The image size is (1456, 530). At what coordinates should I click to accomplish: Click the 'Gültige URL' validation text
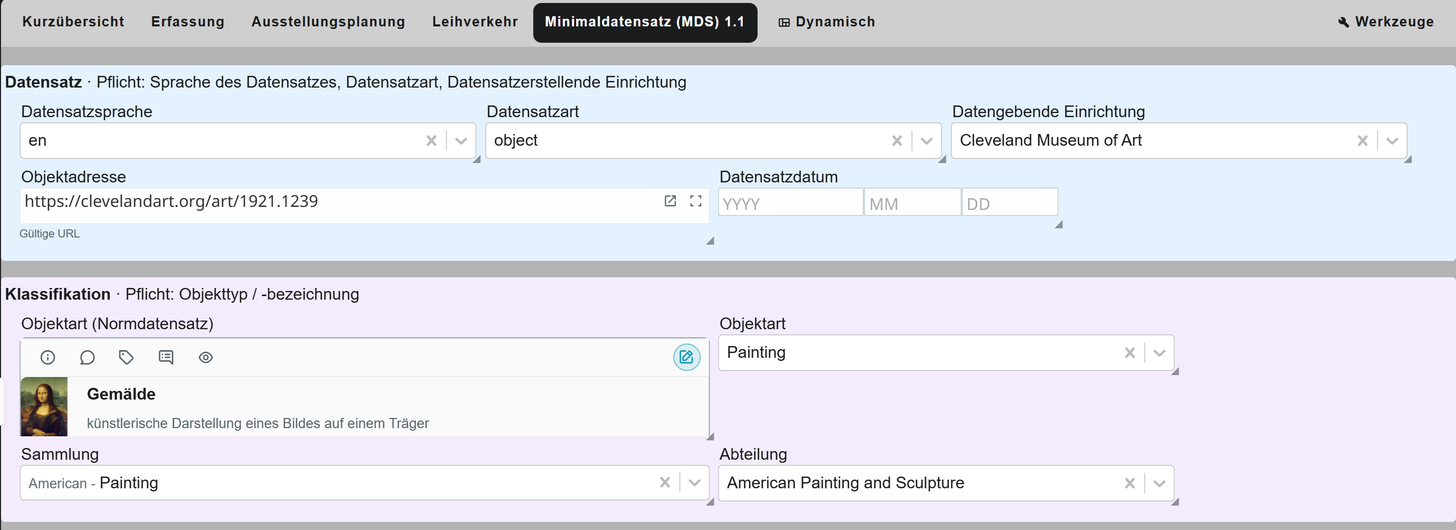click(x=49, y=233)
